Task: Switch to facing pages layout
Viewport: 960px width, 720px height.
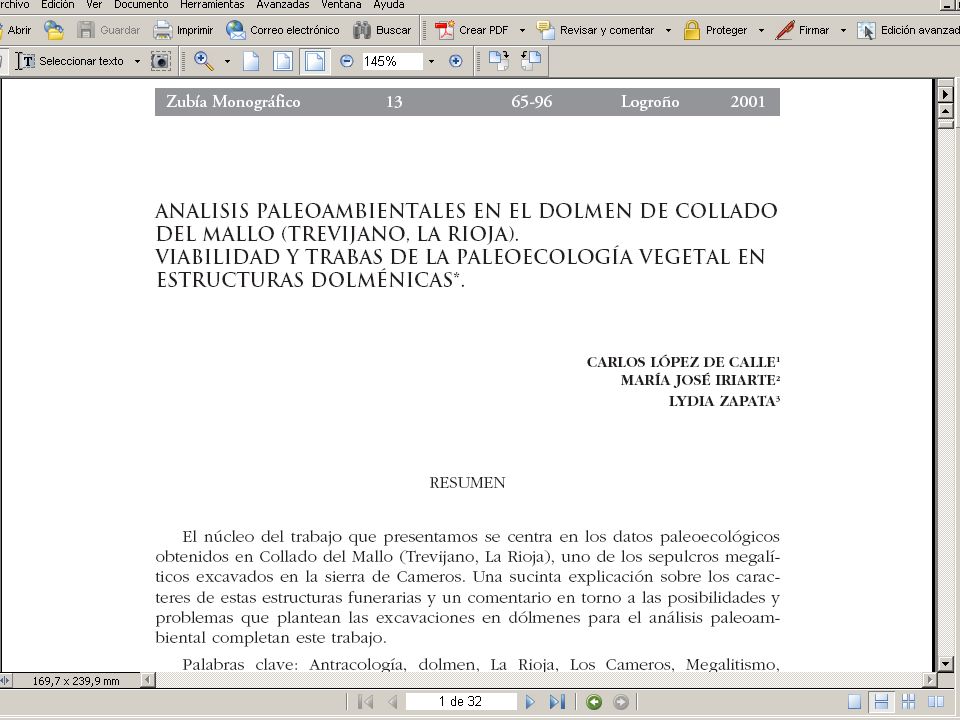Action: click(x=936, y=702)
